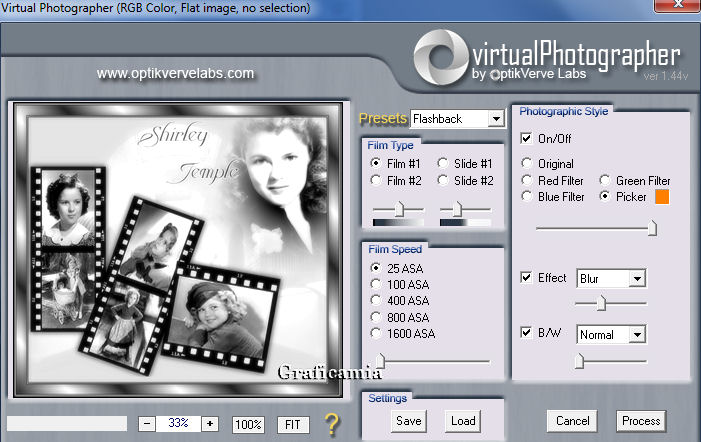This screenshot has height=442, width=701.
Task: Click the Film Speed slider handle
Action: (380, 360)
